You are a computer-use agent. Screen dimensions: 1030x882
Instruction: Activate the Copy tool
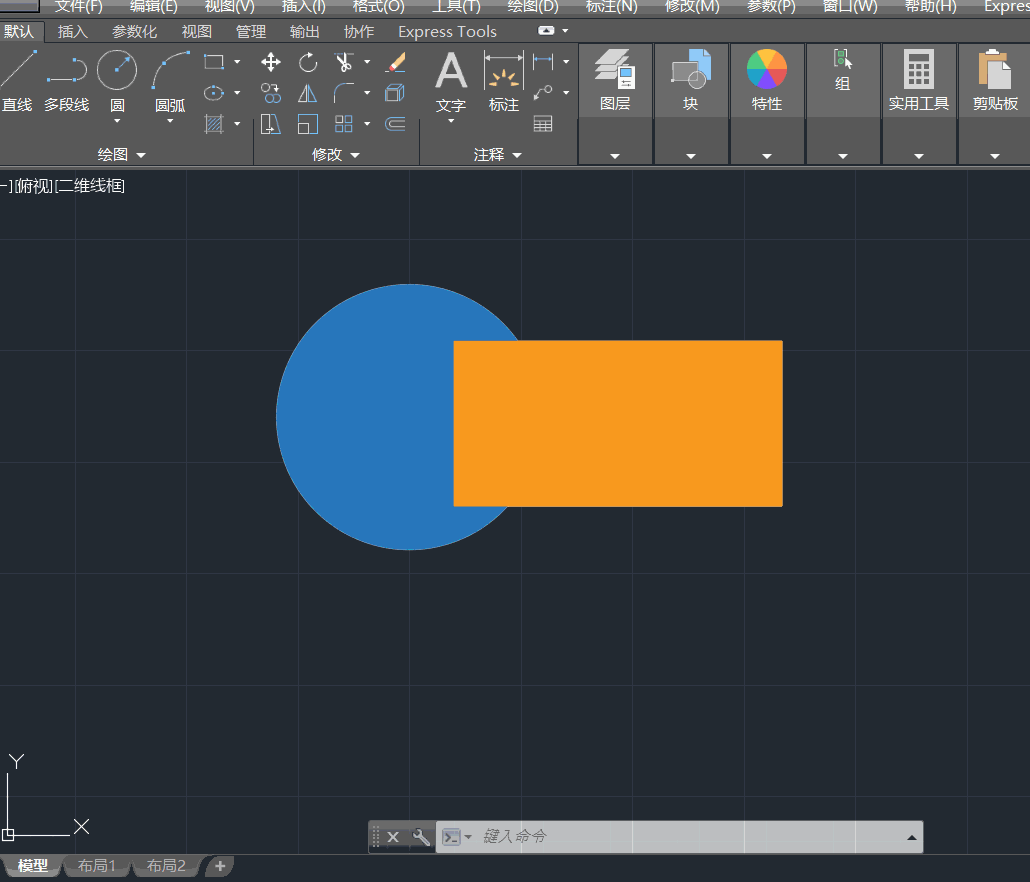pyautogui.click(x=271, y=93)
